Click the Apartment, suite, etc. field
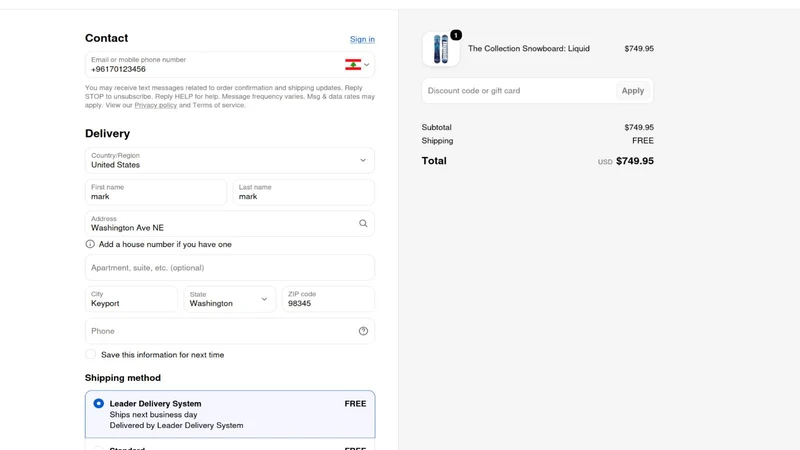The width and height of the screenshot is (800, 450). point(230,268)
